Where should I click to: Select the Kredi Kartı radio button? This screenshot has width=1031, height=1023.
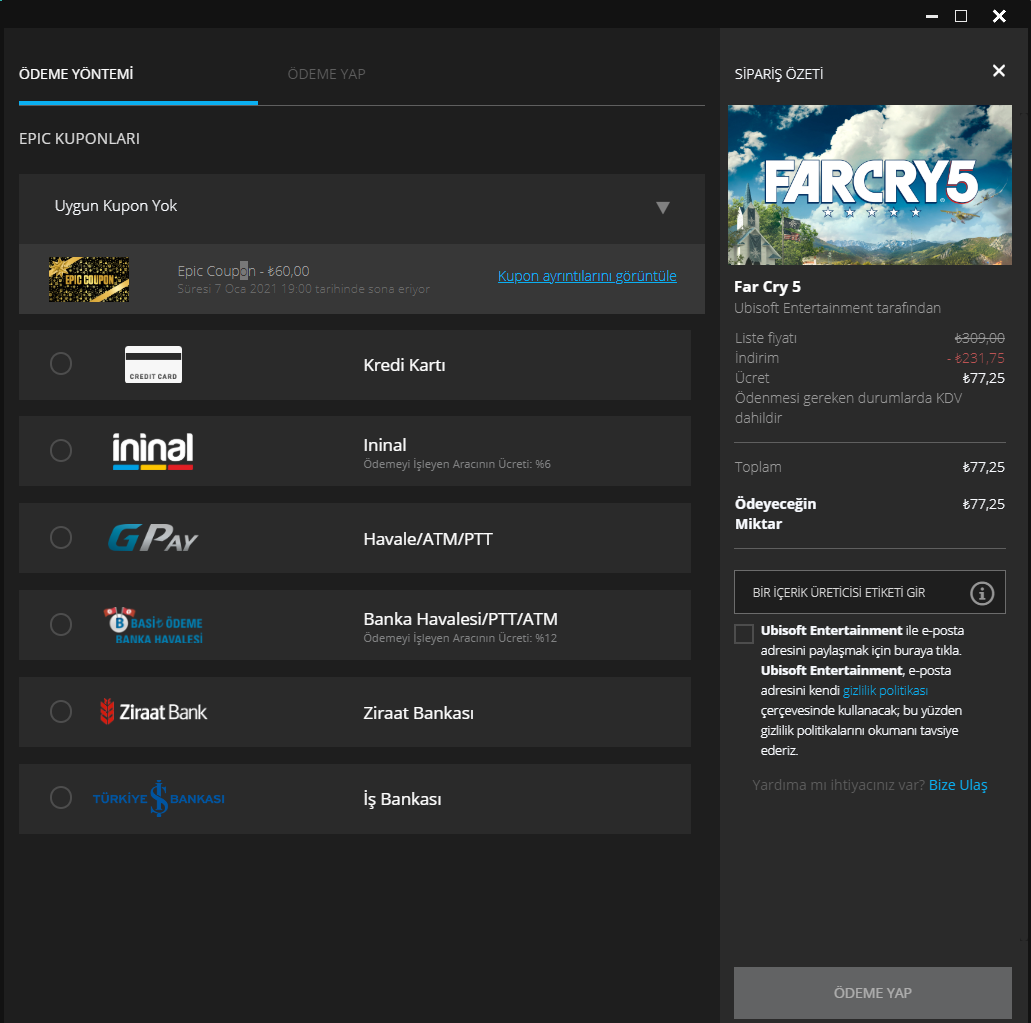coord(61,364)
